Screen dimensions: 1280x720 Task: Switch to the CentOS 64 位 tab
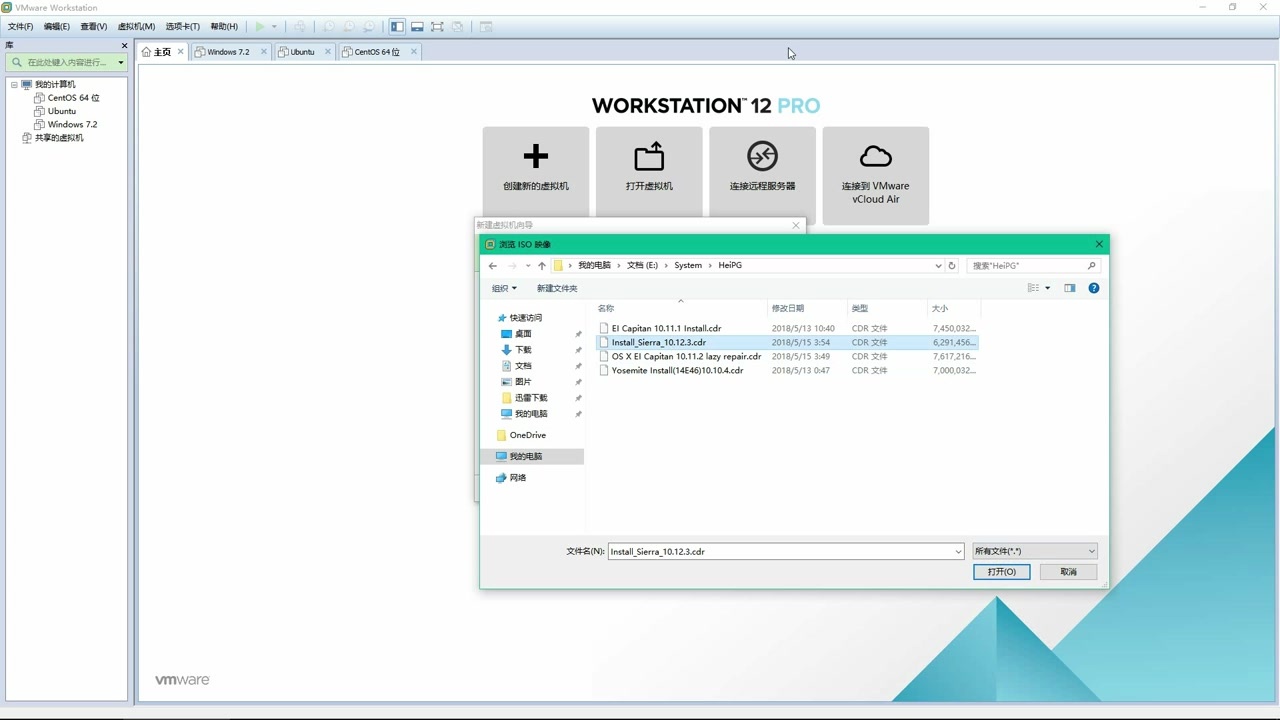[377, 52]
